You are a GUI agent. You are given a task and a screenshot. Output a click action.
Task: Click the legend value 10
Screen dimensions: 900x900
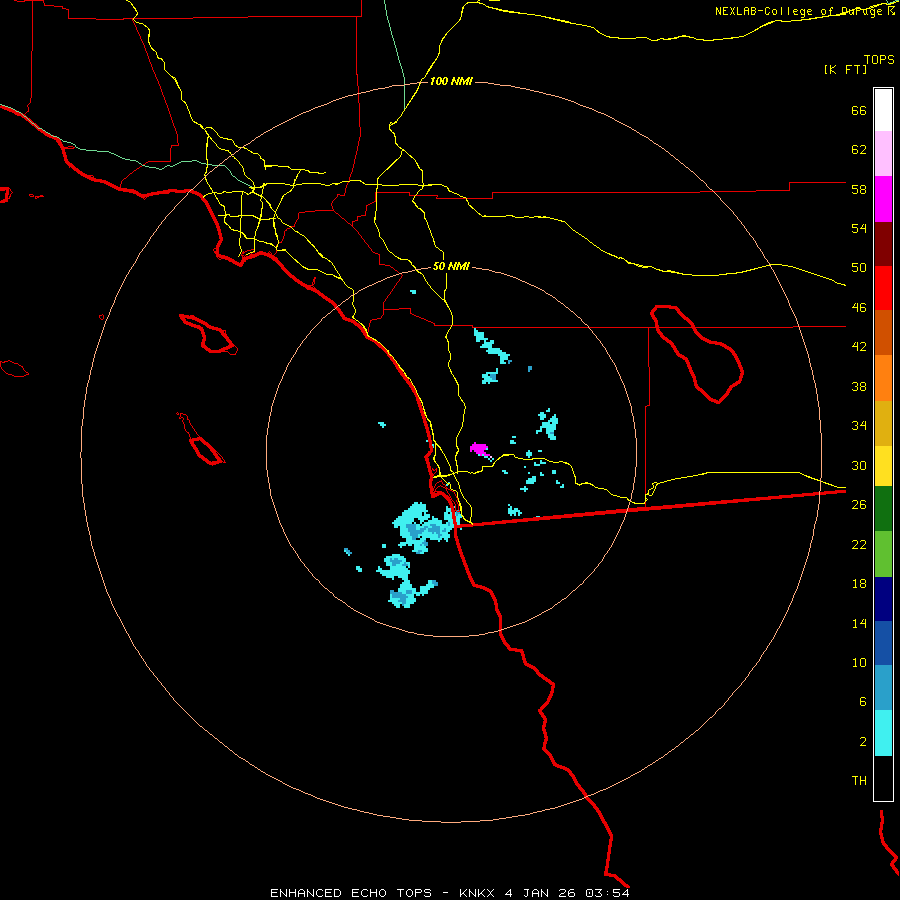click(x=859, y=663)
